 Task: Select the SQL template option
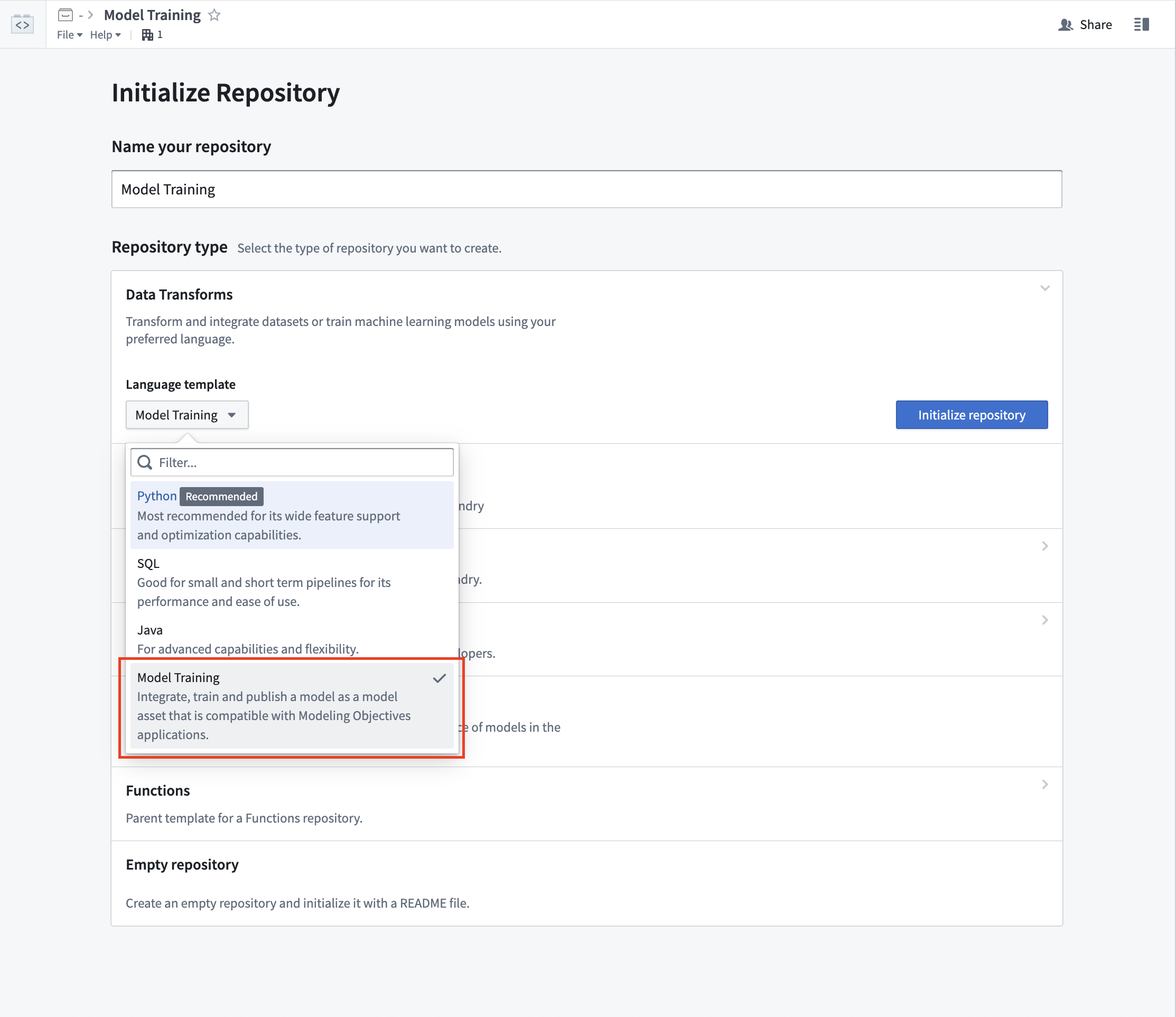click(x=292, y=582)
